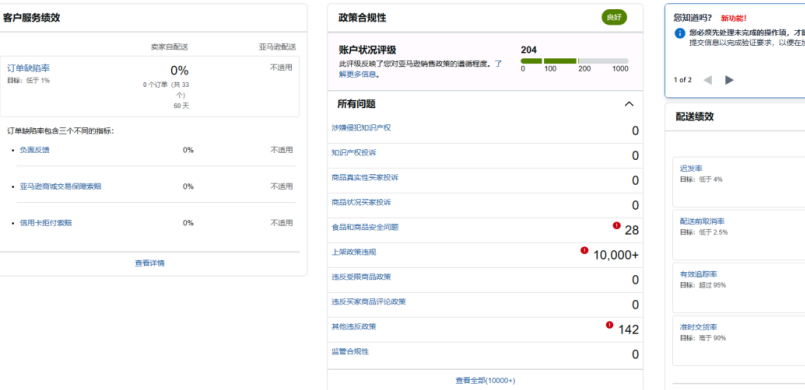Click the 1 of 2 page indicator
805x390 pixels.
(x=683, y=80)
